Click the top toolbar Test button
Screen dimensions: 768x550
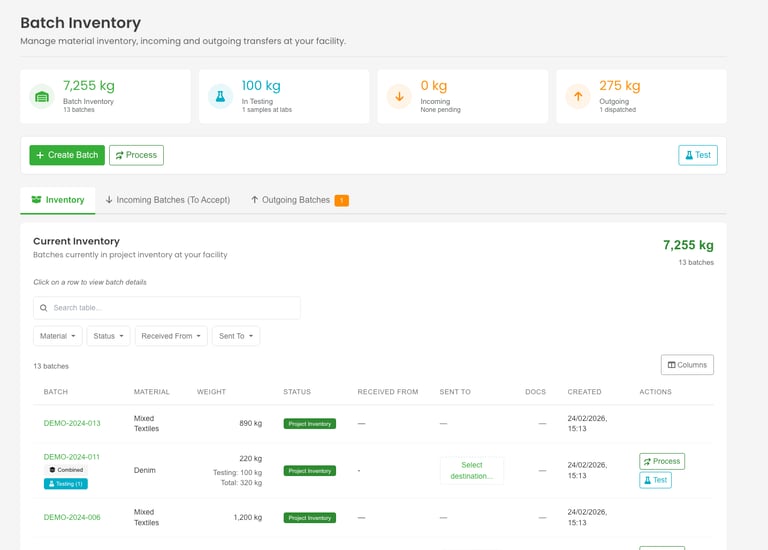(697, 155)
